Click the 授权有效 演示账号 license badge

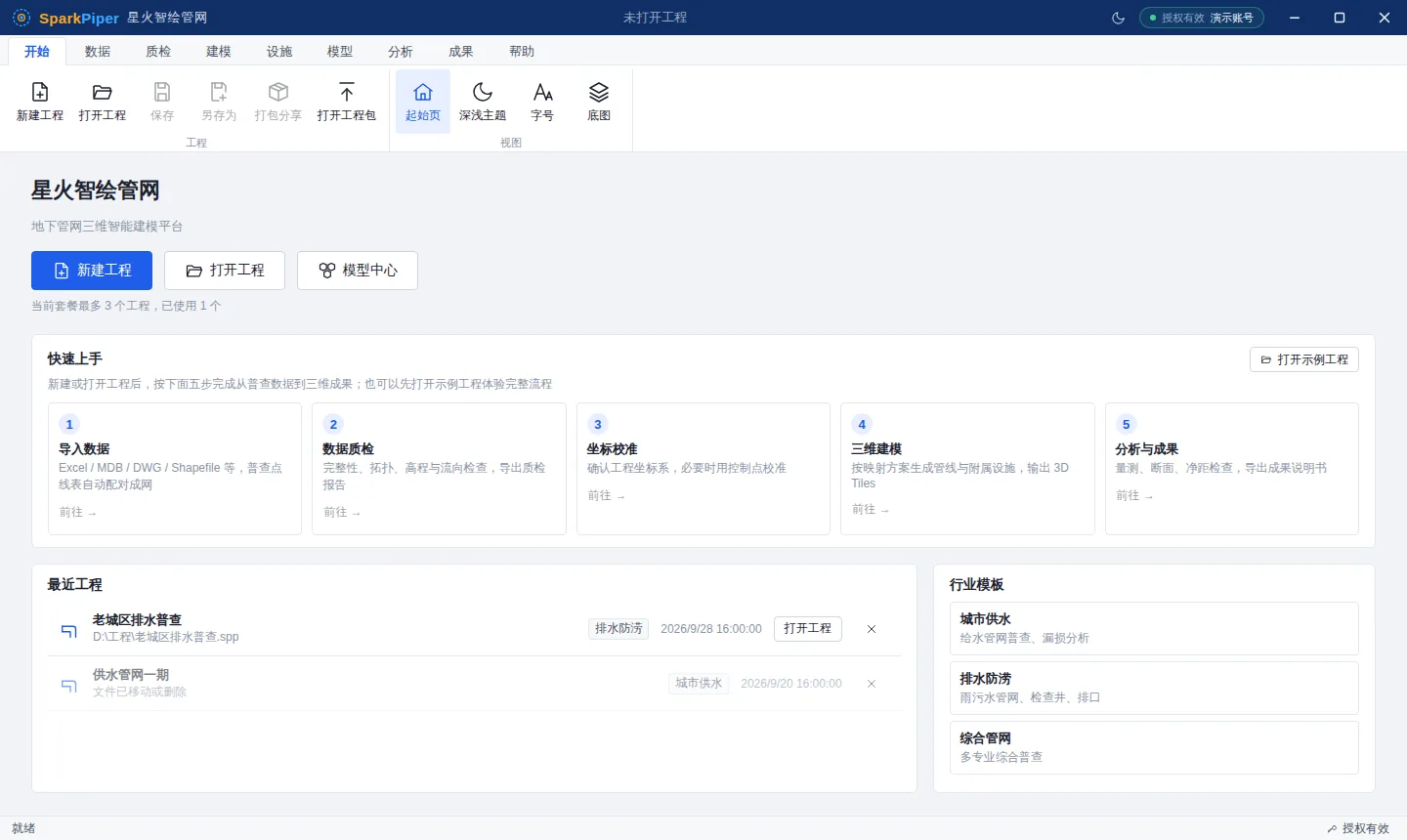pyautogui.click(x=1202, y=18)
